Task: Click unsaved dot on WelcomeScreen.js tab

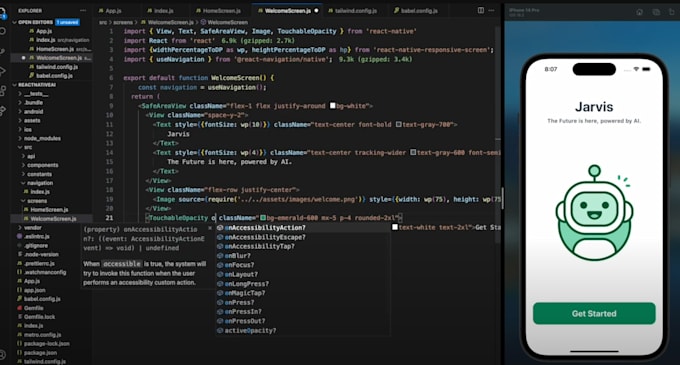Action: coord(316,10)
